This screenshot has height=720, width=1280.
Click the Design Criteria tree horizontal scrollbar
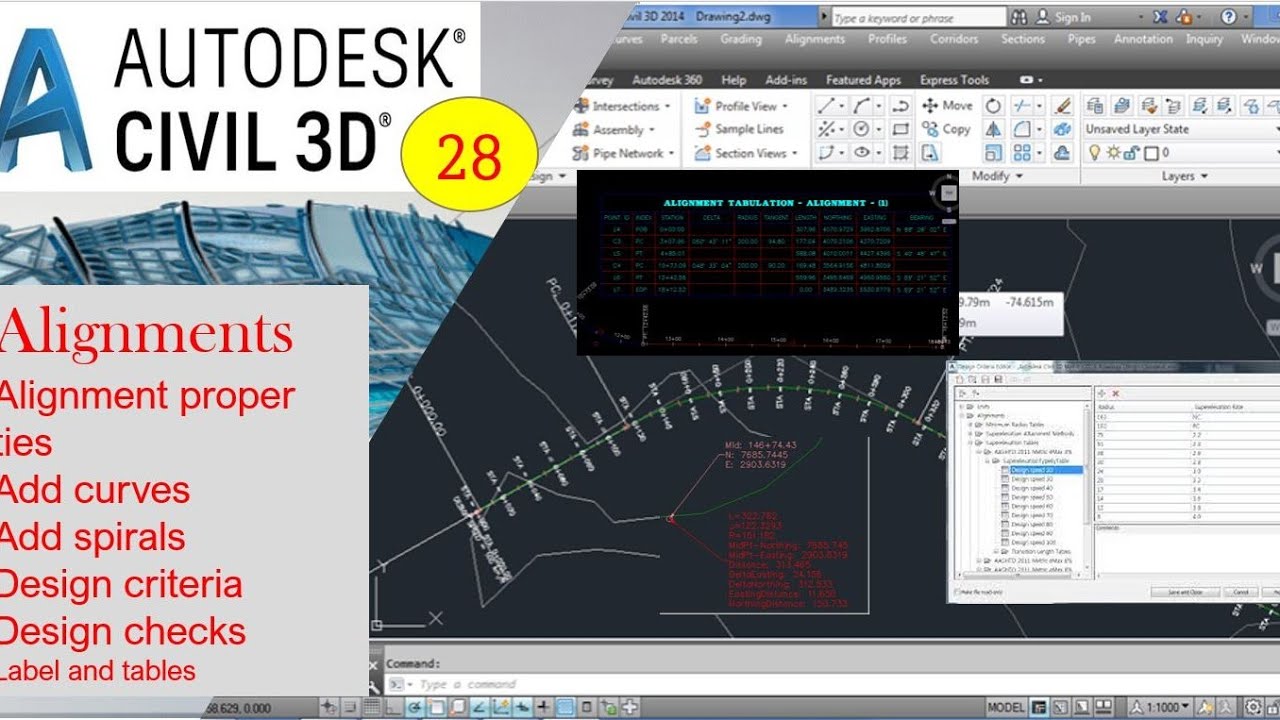coord(1018,575)
